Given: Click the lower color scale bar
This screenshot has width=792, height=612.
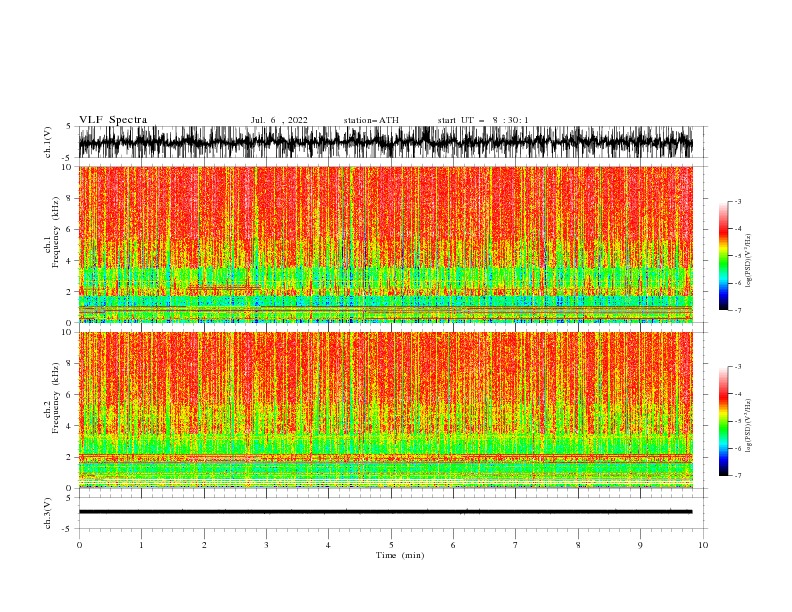Looking at the screenshot, I should 723,421.
